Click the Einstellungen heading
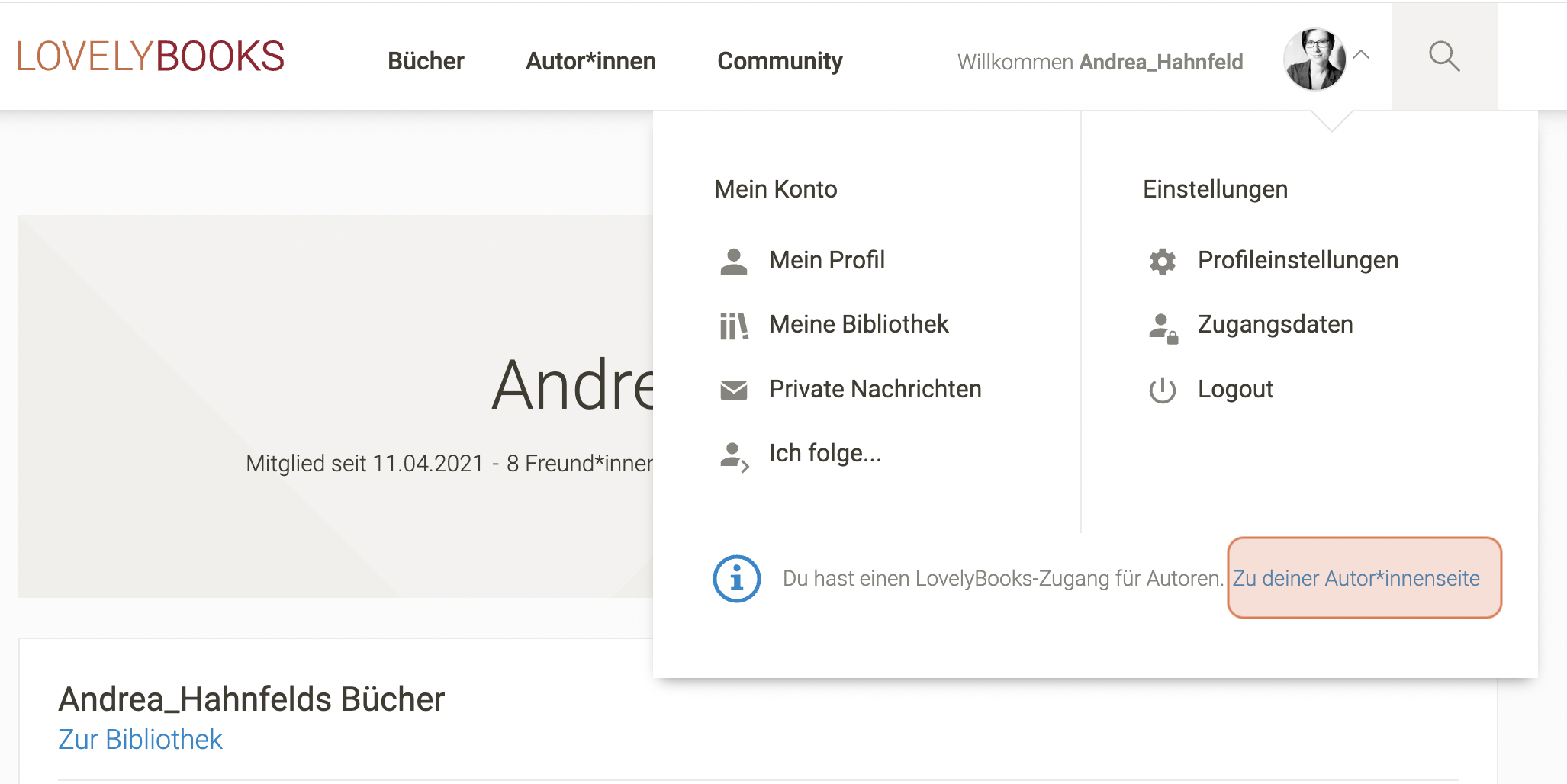This screenshot has height=784, width=1567. pos(1215,189)
